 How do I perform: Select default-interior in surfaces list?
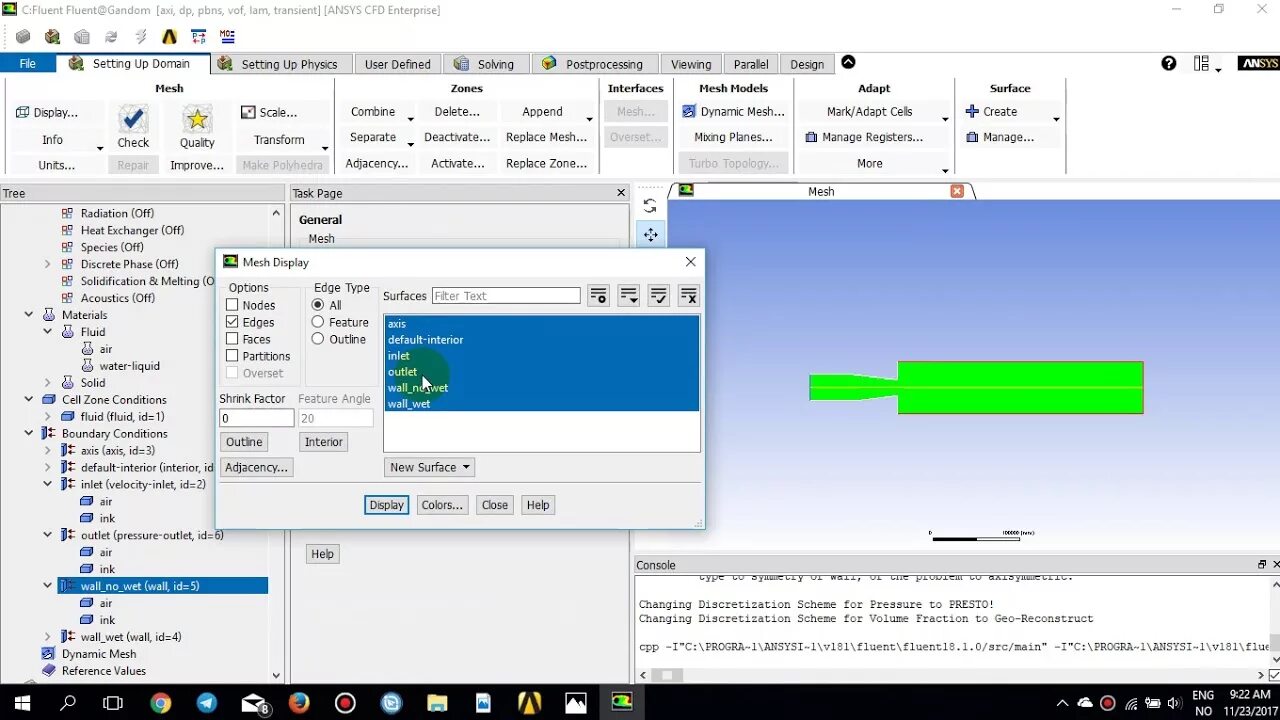click(541, 340)
